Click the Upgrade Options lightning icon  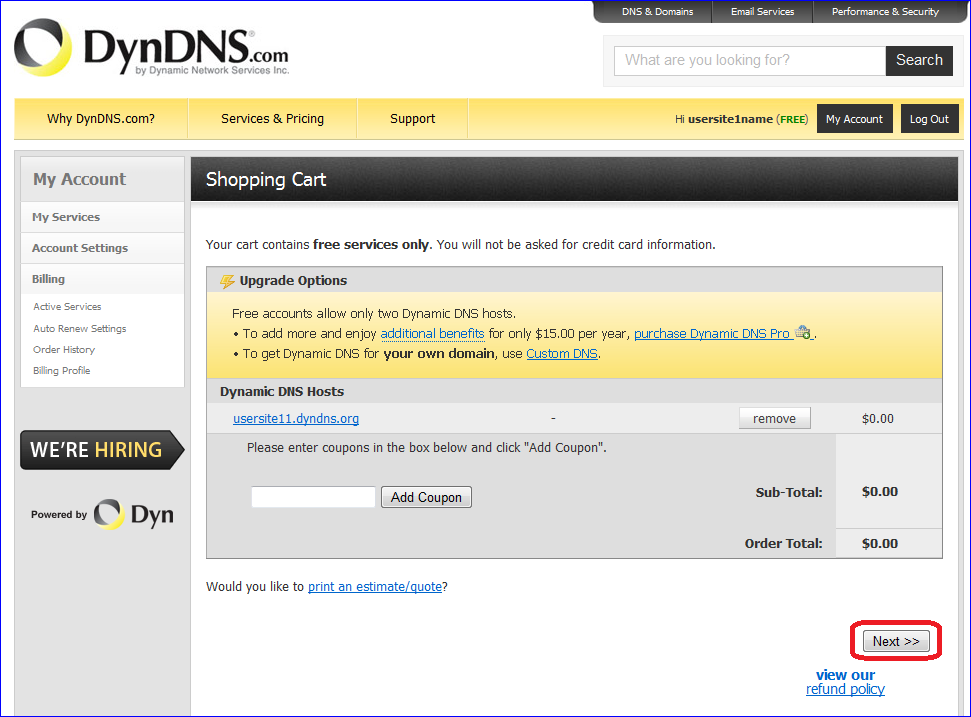pos(227,282)
